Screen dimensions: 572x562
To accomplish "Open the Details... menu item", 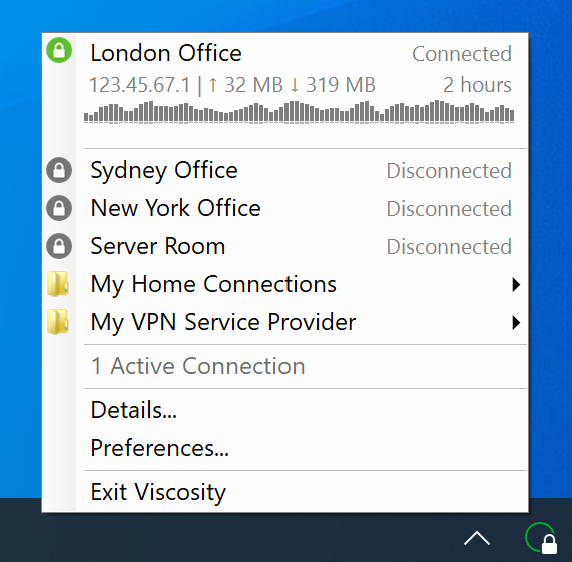I will 285,410.
